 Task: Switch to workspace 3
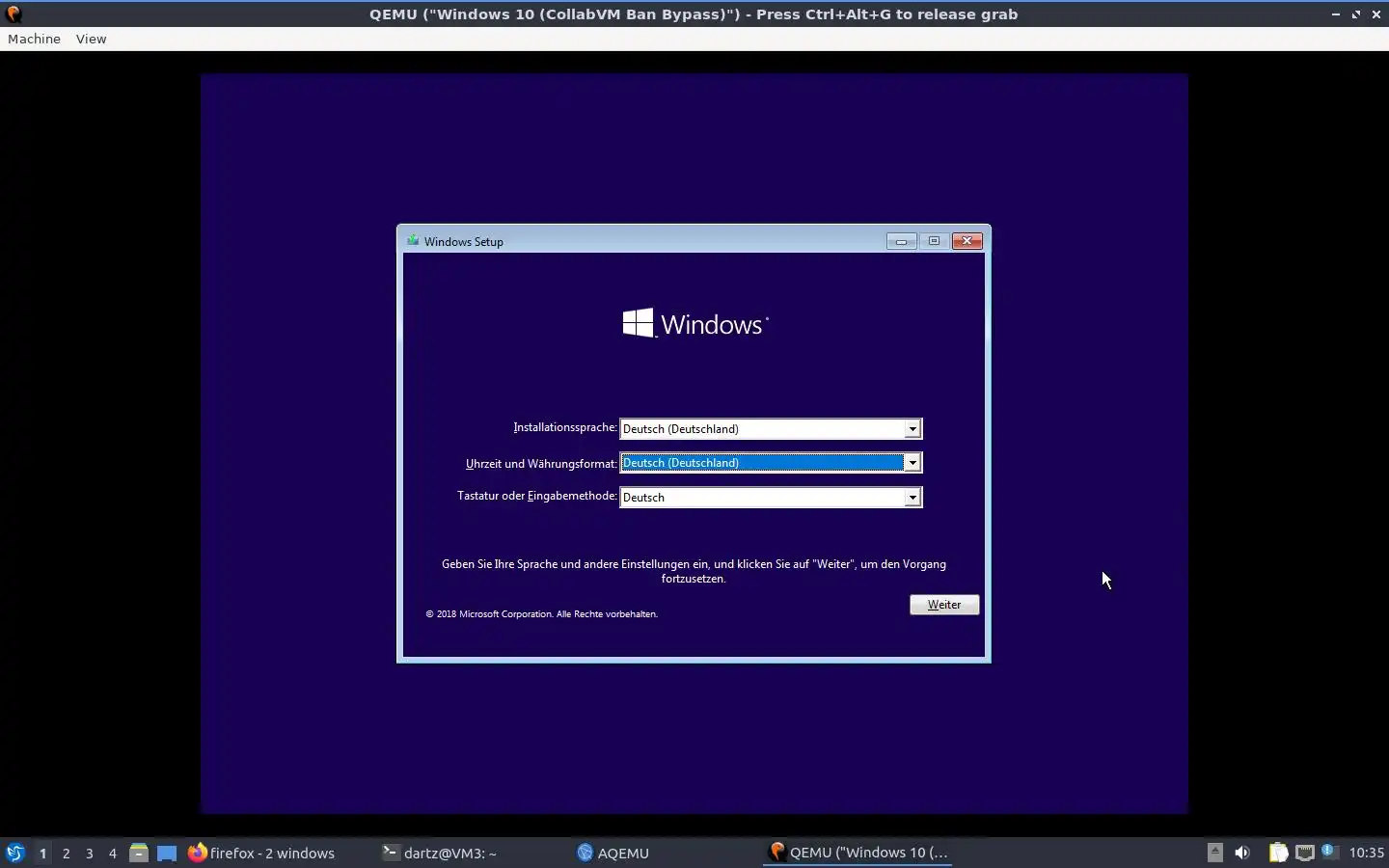pos(89,853)
